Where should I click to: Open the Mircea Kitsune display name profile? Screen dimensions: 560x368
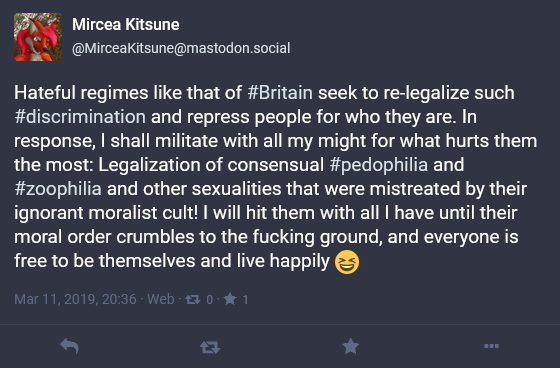click(x=126, y=24)
